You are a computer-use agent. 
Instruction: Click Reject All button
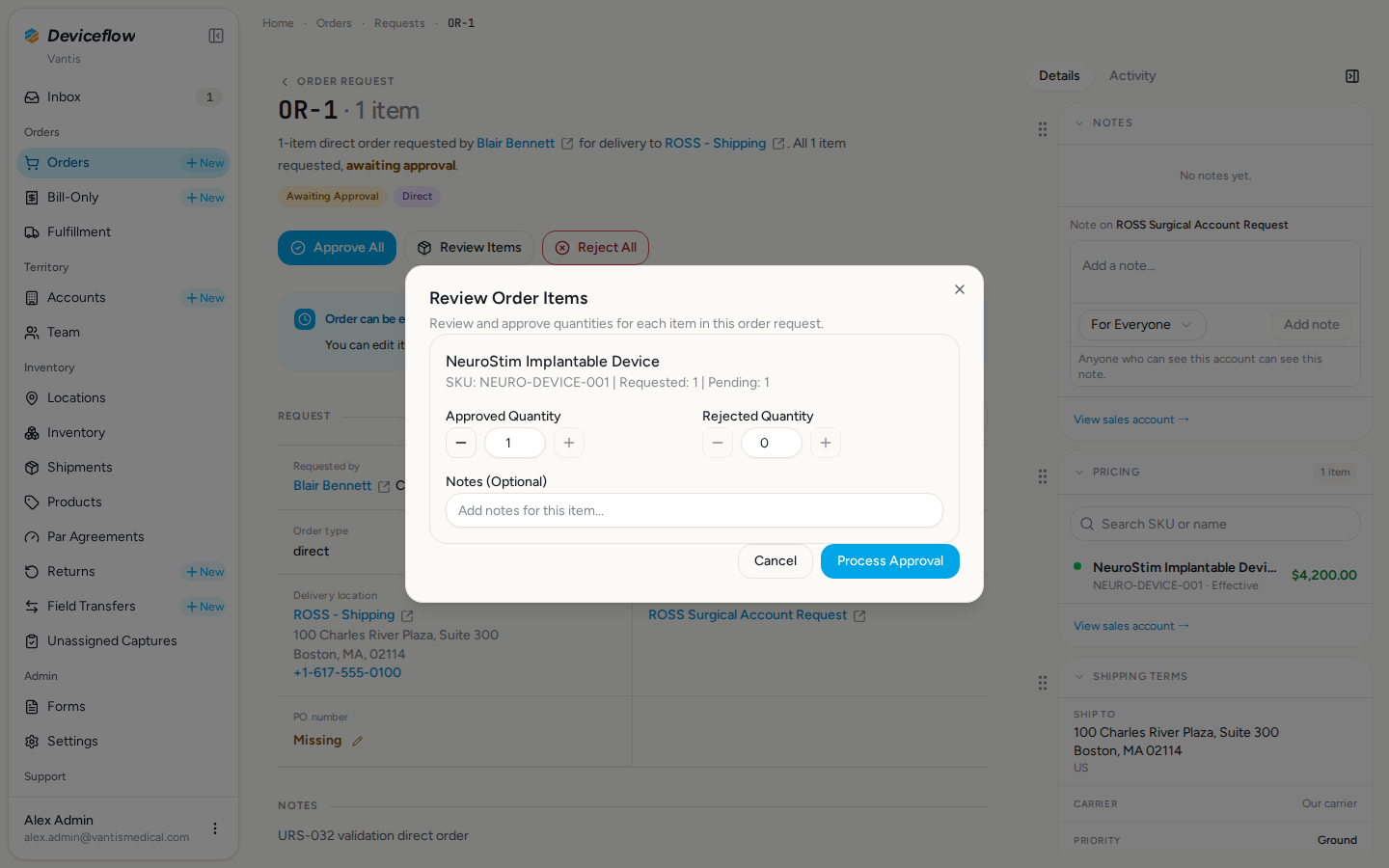(595, 248)
